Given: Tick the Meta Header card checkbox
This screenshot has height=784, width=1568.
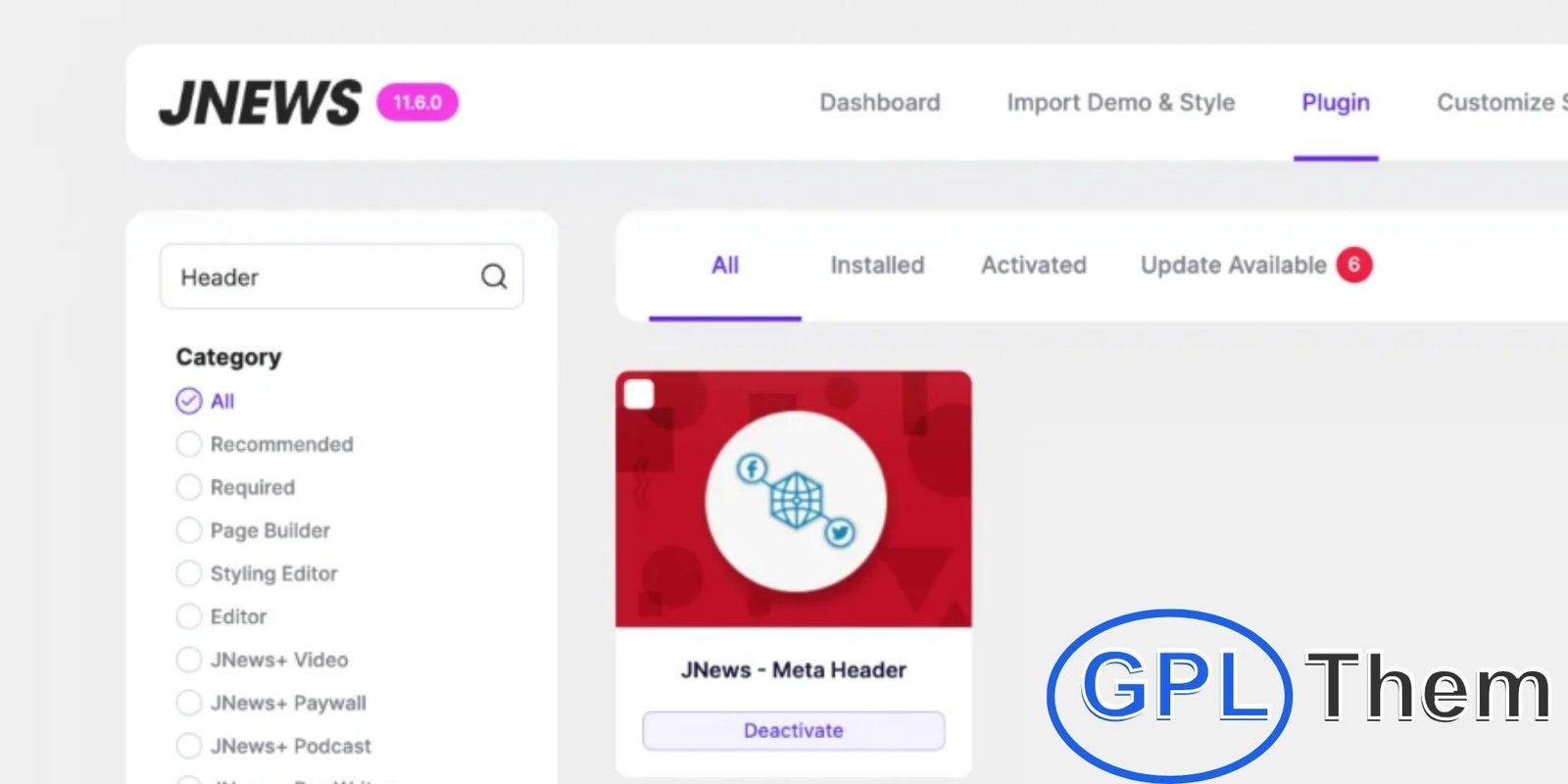Looking at the screenshot, I should pos(639,394).
